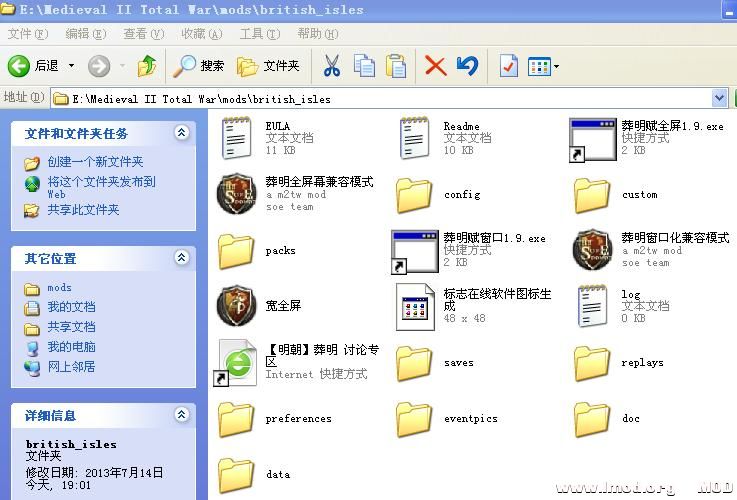Select the log text document icon
The image size is (737, 500).
(x=592, y=306)
